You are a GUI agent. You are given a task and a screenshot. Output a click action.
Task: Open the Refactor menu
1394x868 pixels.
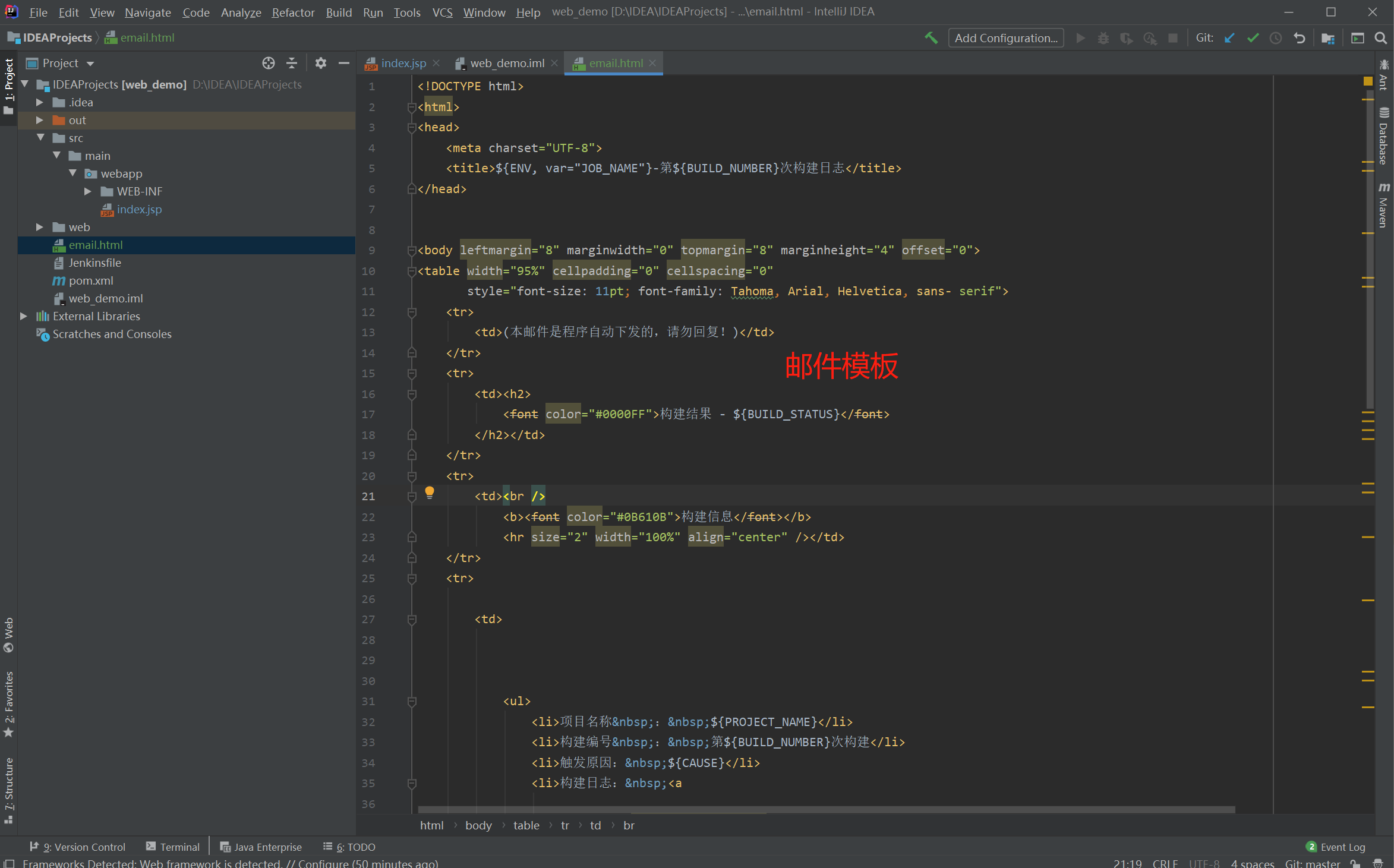coord(293,12)
